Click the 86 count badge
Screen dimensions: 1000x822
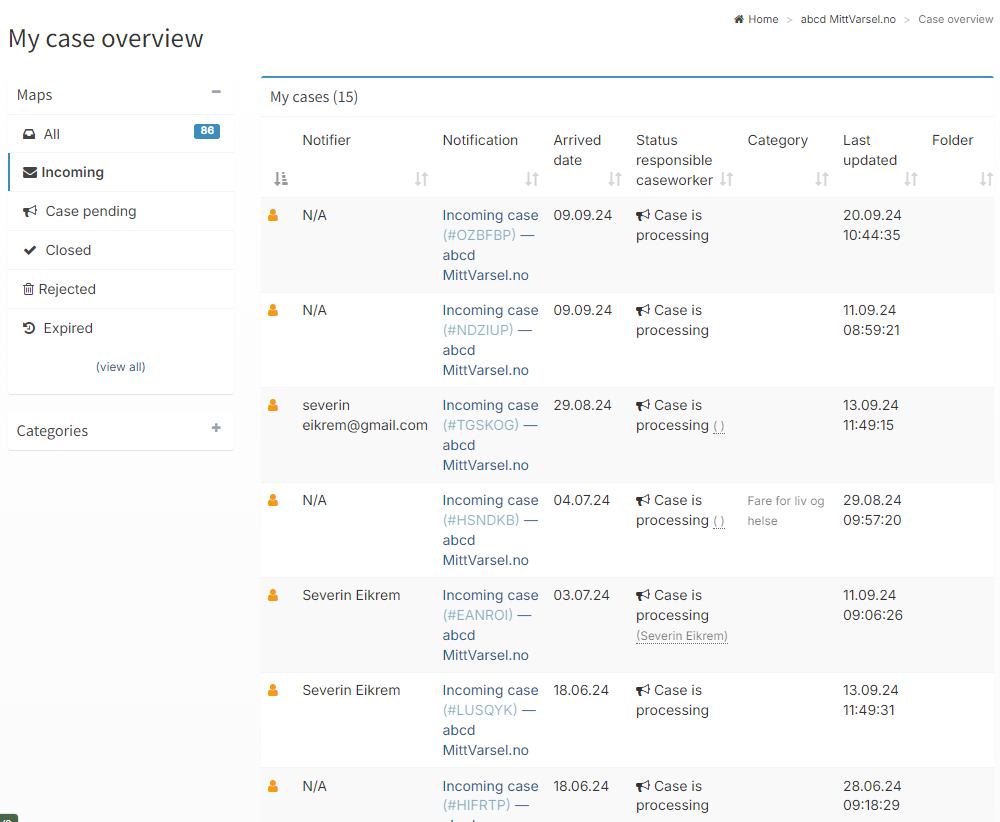[207, 131]
